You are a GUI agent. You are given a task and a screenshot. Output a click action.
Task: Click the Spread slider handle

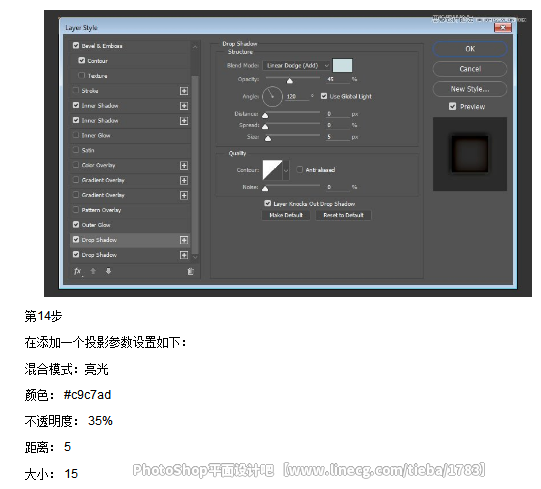tap(265, 127)
